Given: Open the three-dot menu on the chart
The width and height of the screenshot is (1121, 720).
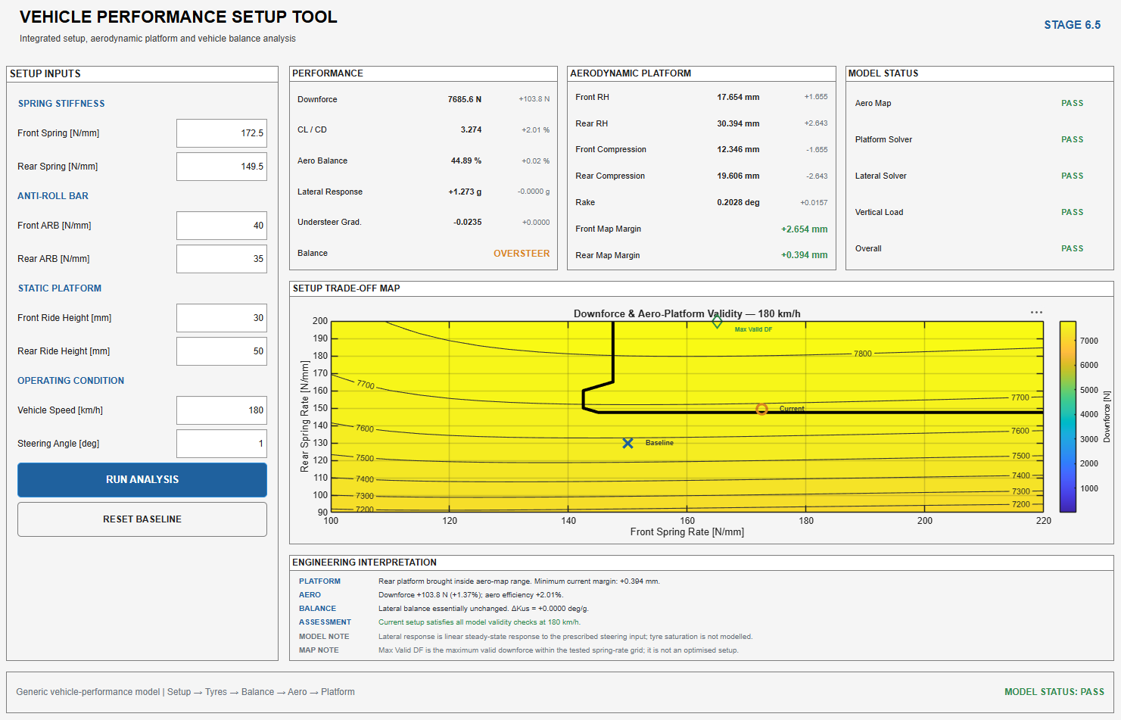Looking at the screenshot, I should pos(1036,312).
